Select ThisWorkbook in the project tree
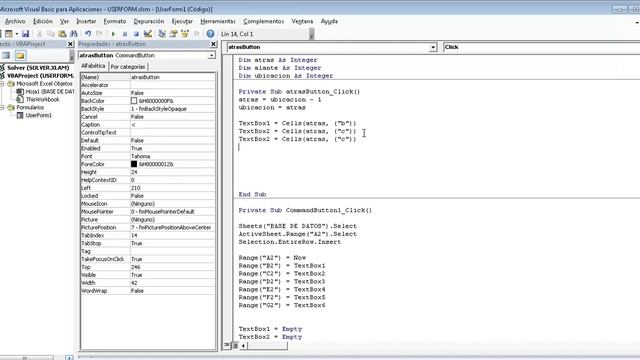Image resolution: width=640 pixels, height=360 pixels. [x=38, y=99]
